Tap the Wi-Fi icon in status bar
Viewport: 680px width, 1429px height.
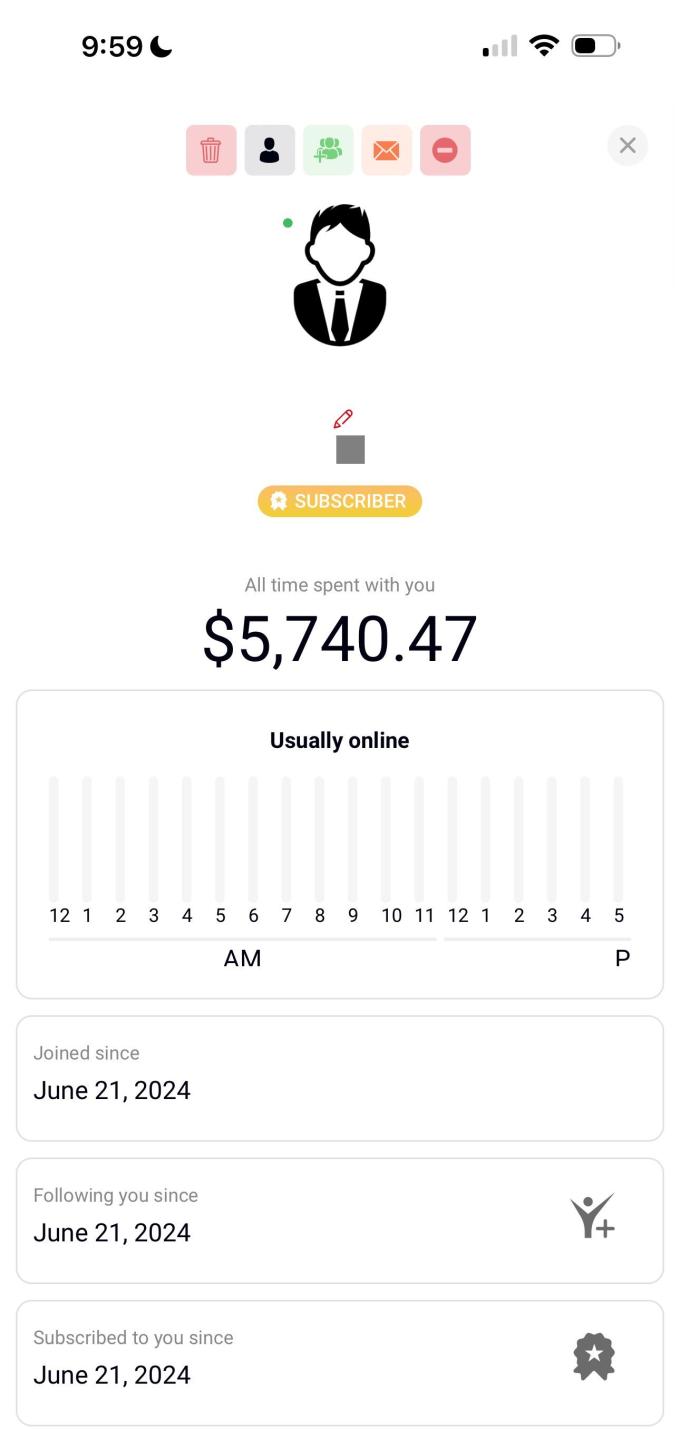(x=544, y=46)
